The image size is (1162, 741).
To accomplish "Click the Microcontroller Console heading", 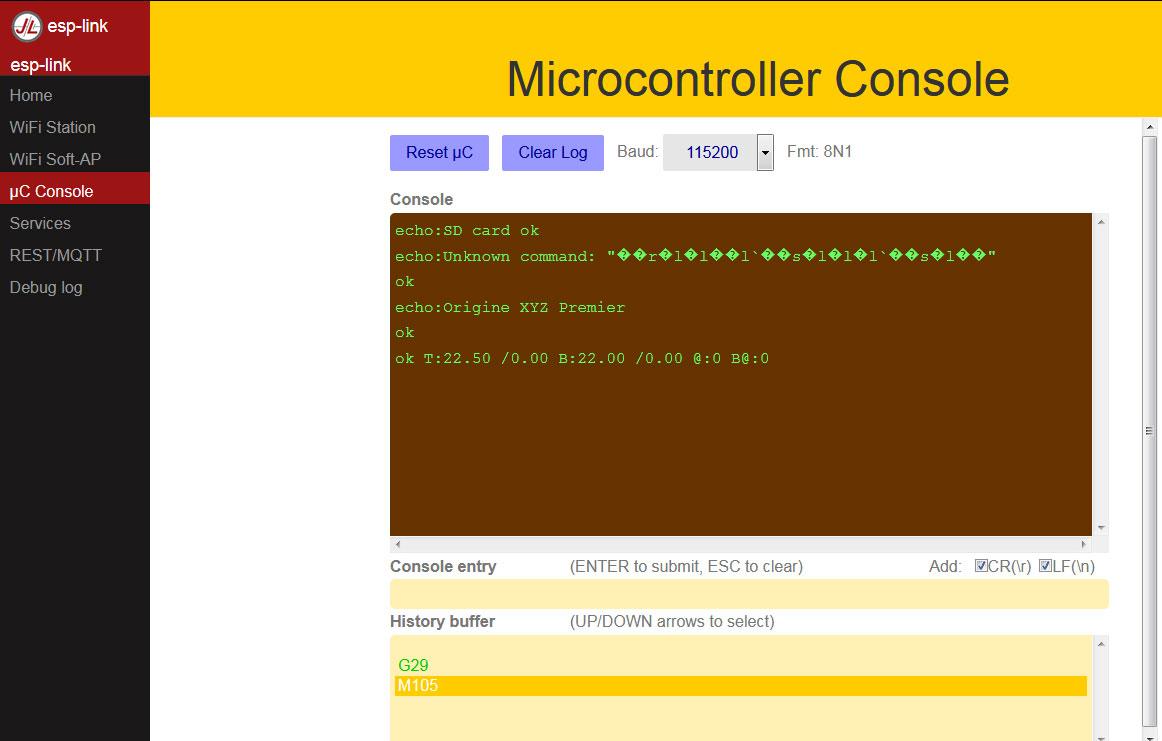I will [757, 79].
